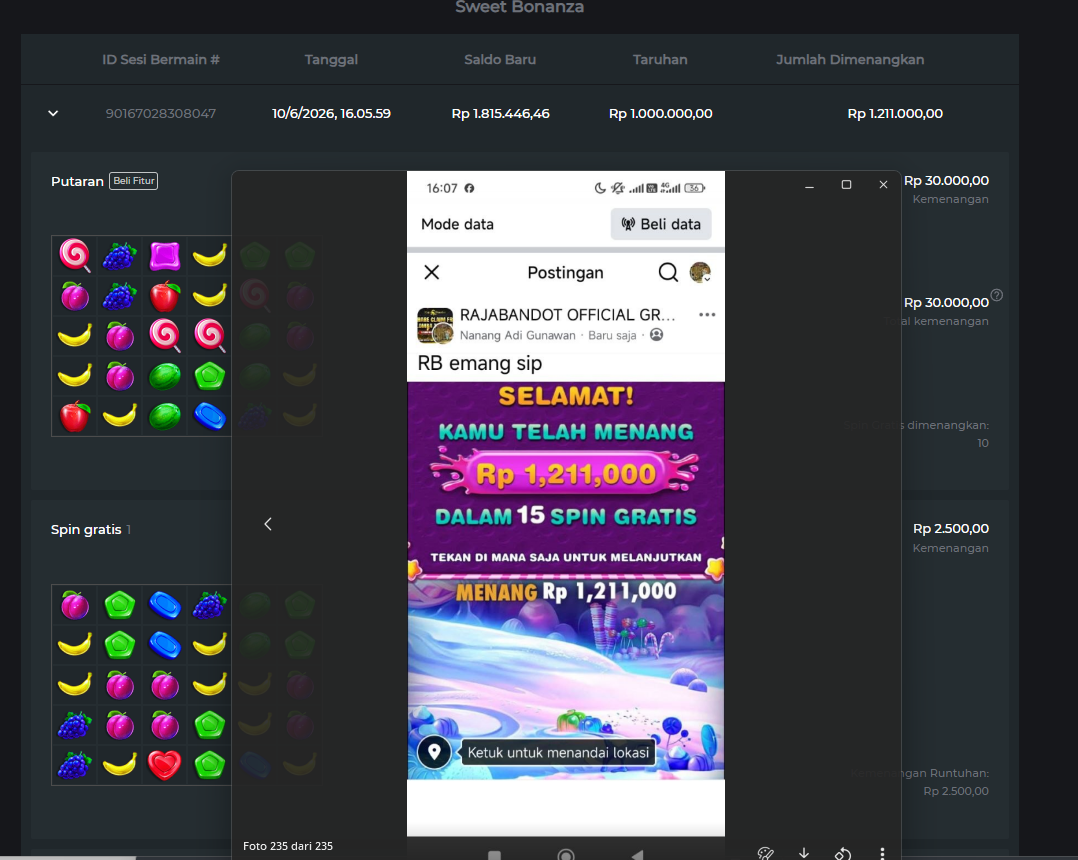The image size is (1078, 860).
Task: Click Ketuk untuk menandai lokasi label
Action: coord(558,753)
